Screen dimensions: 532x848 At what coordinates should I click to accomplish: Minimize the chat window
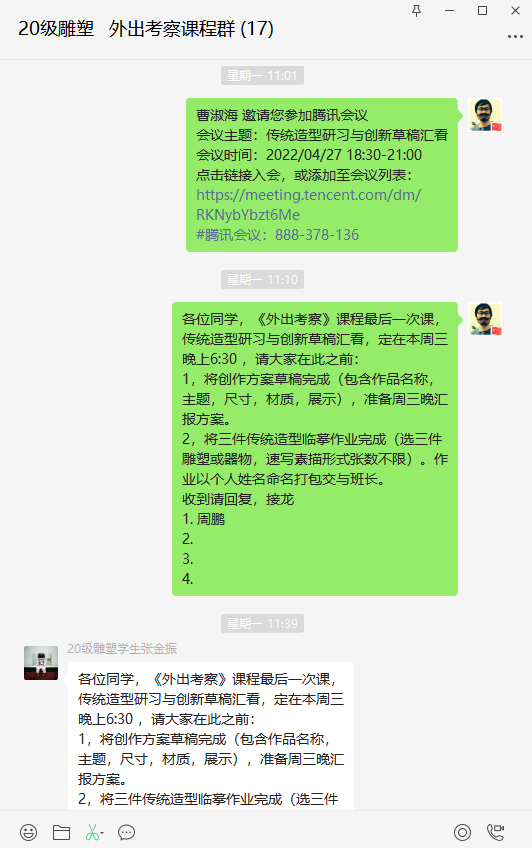pos(449,10)
